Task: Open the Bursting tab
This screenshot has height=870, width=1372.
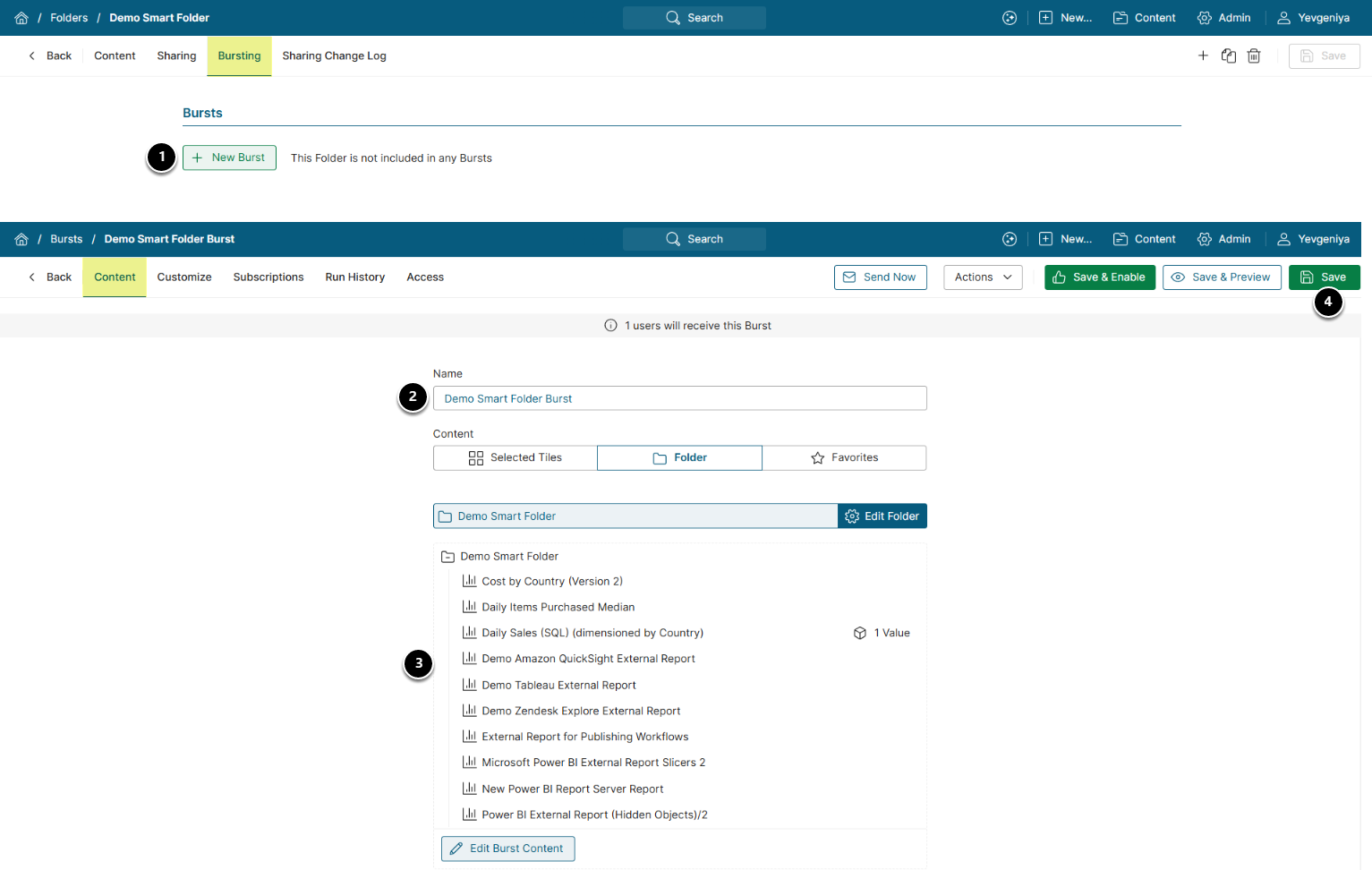Action: (x=239, y=55)
